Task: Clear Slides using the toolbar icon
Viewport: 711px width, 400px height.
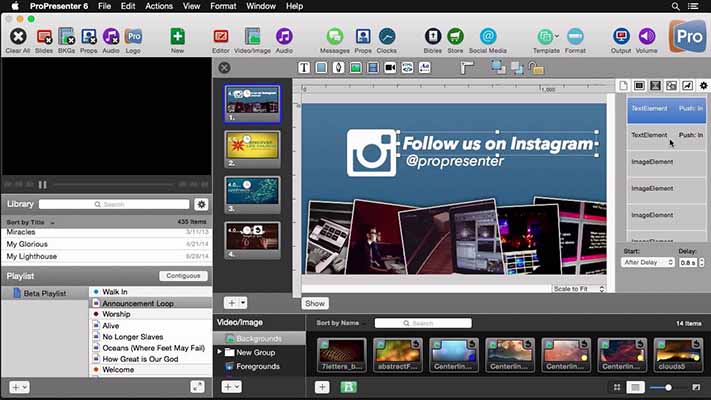Action: point(44,37)
